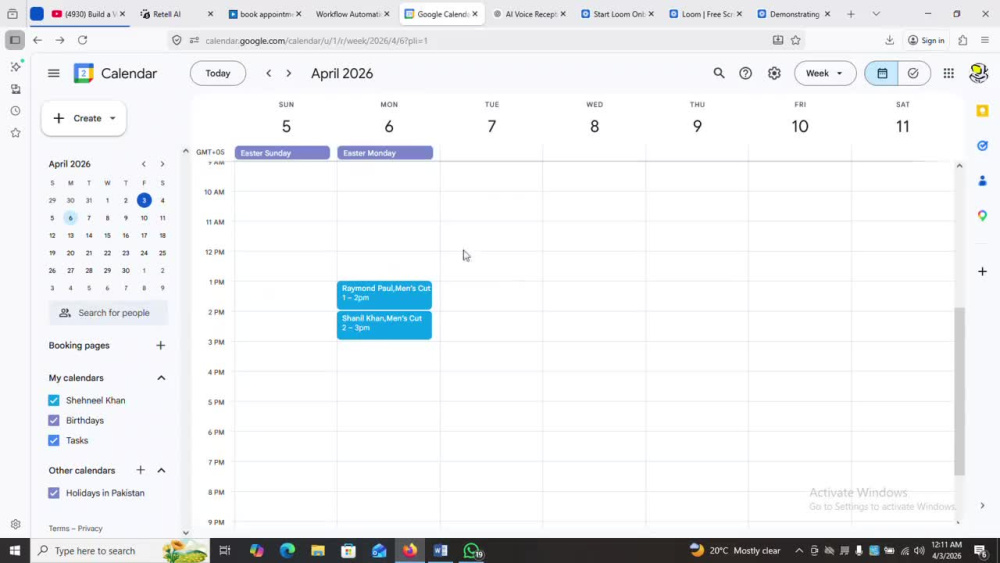This screenshot has width=1000, height=563.
Task: Switch to AI Voice Receptionist tab
Action: [529, 14]
